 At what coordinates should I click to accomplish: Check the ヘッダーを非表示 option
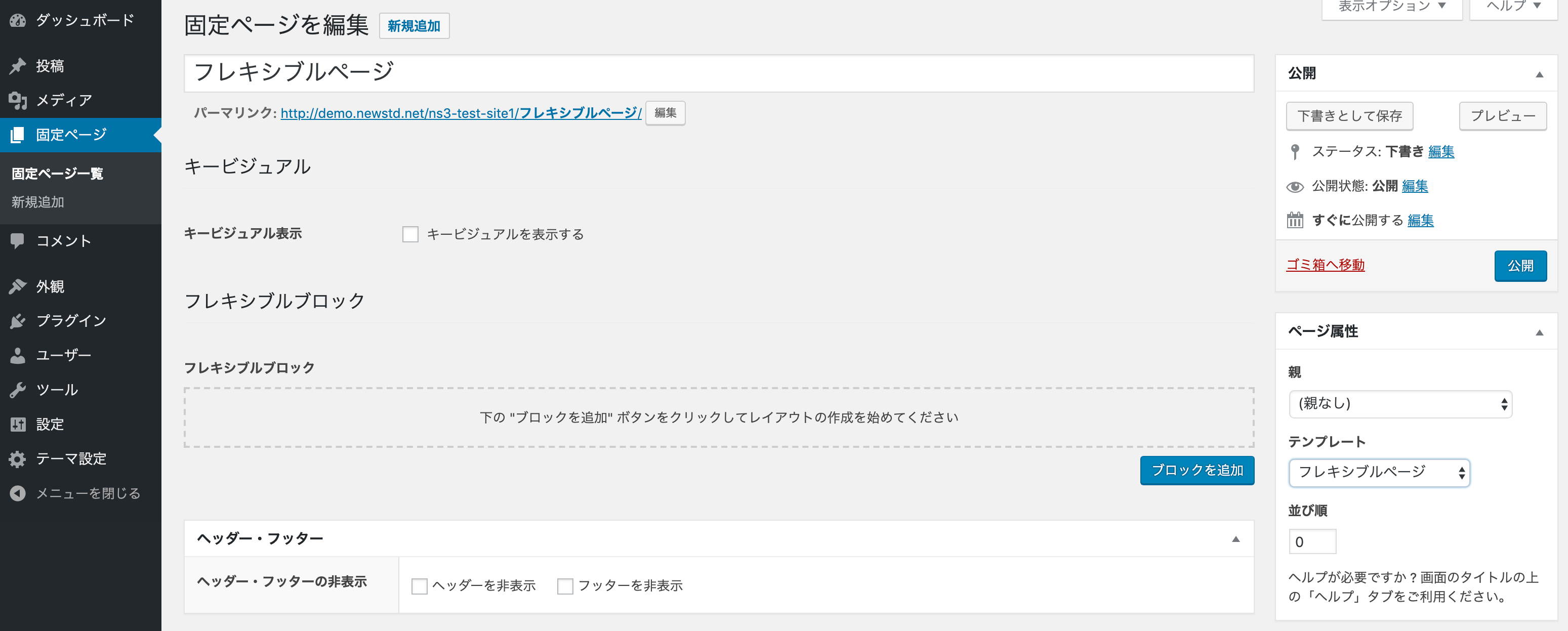coord(420,586)
